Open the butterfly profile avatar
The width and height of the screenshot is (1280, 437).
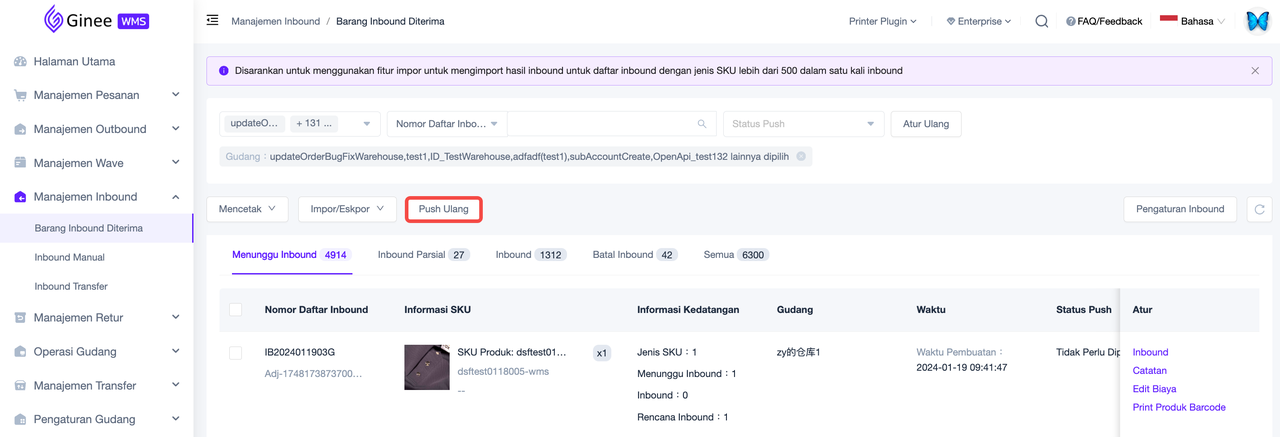1257,21
